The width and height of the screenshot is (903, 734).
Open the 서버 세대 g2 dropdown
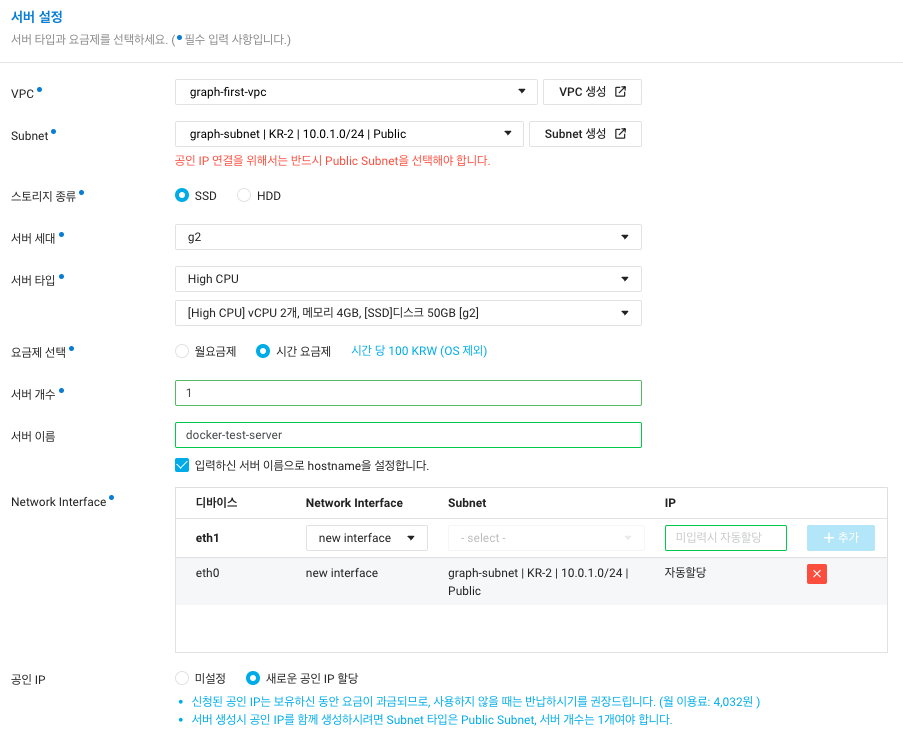(x=408, y=237)
